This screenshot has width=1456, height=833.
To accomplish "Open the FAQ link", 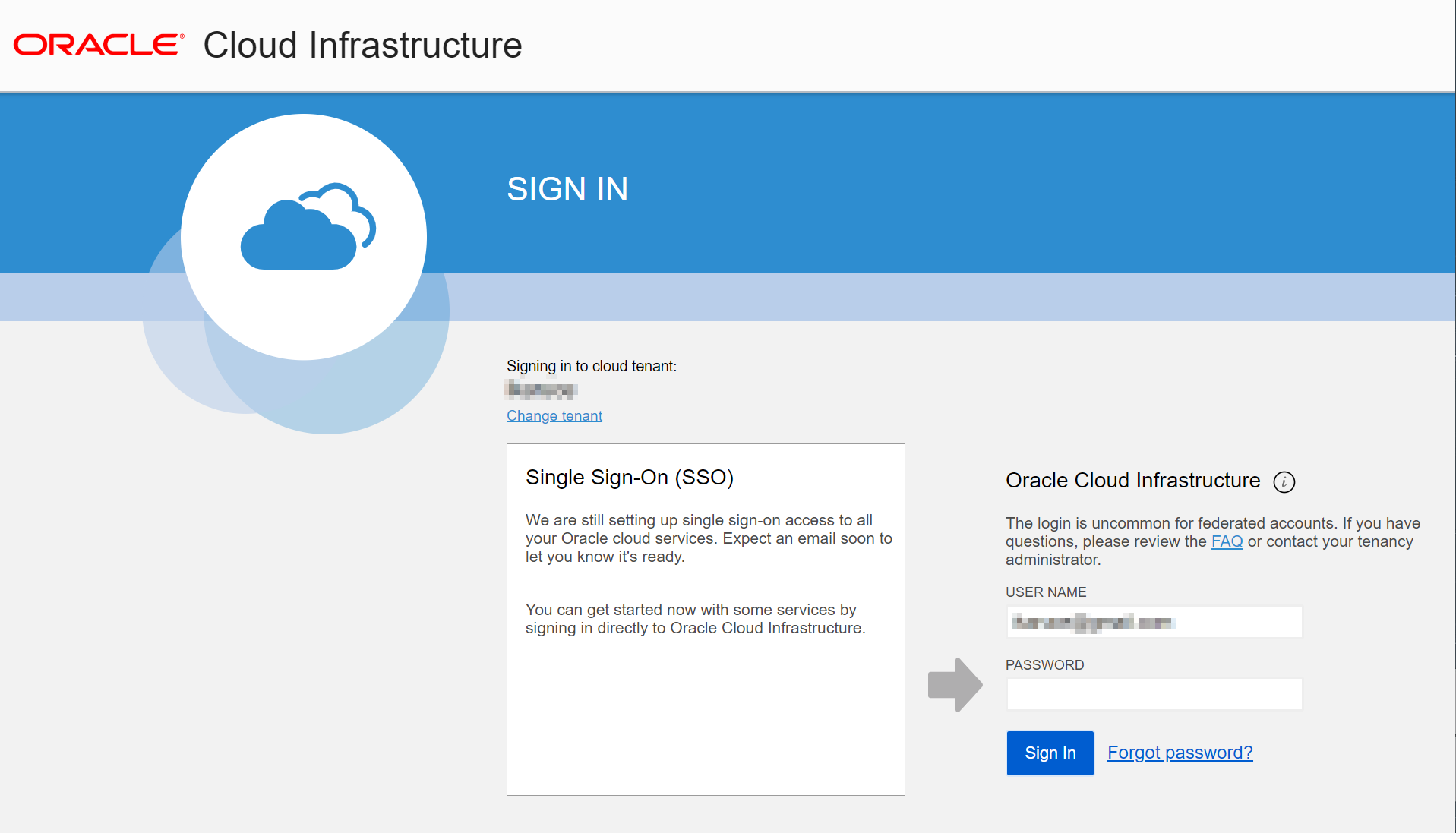I will (1227, 541).
